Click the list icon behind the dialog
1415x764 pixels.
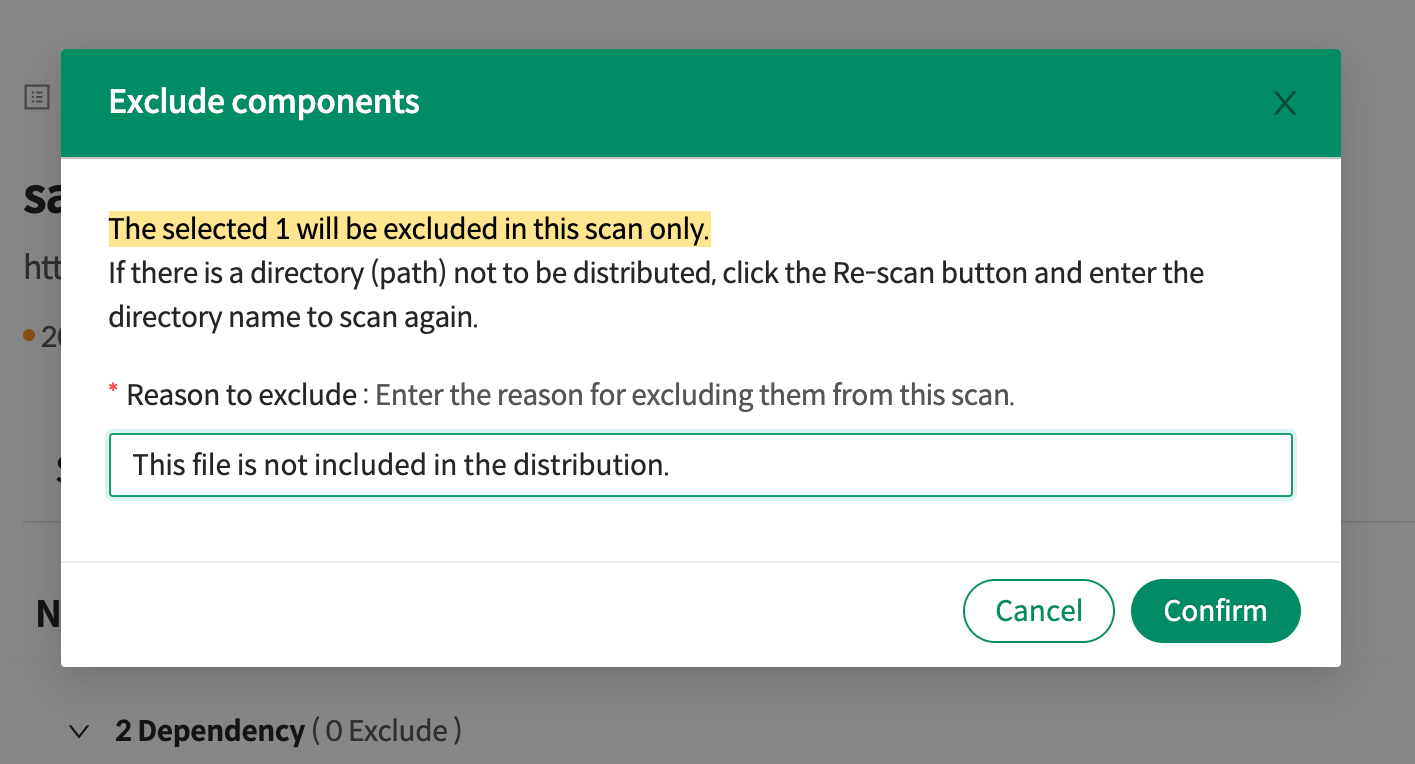coord(37,97)
